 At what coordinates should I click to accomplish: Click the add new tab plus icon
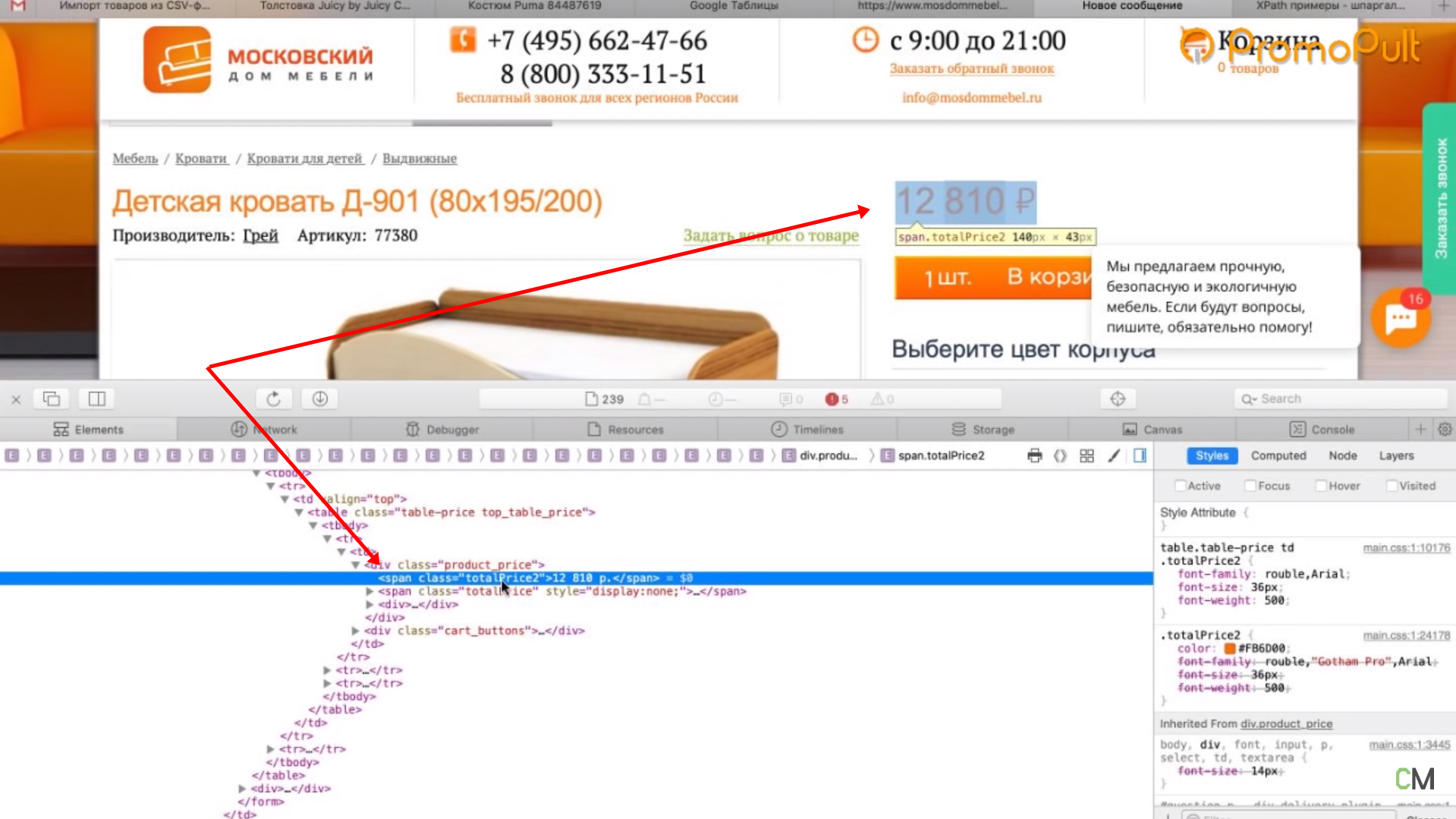click(1420, 429)
